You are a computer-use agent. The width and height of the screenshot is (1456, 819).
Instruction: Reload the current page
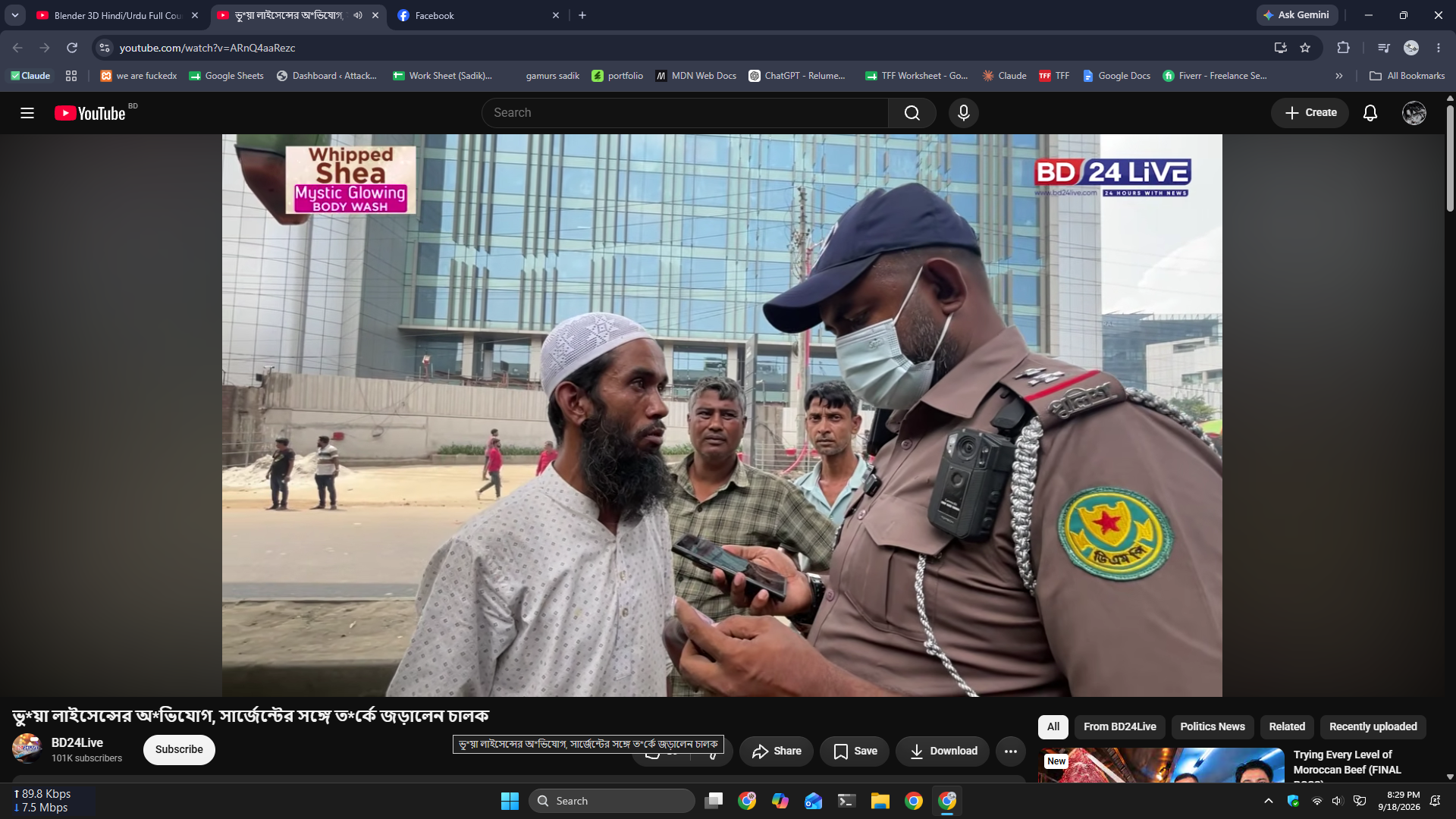pyautogui.click(x=72, y=48)
